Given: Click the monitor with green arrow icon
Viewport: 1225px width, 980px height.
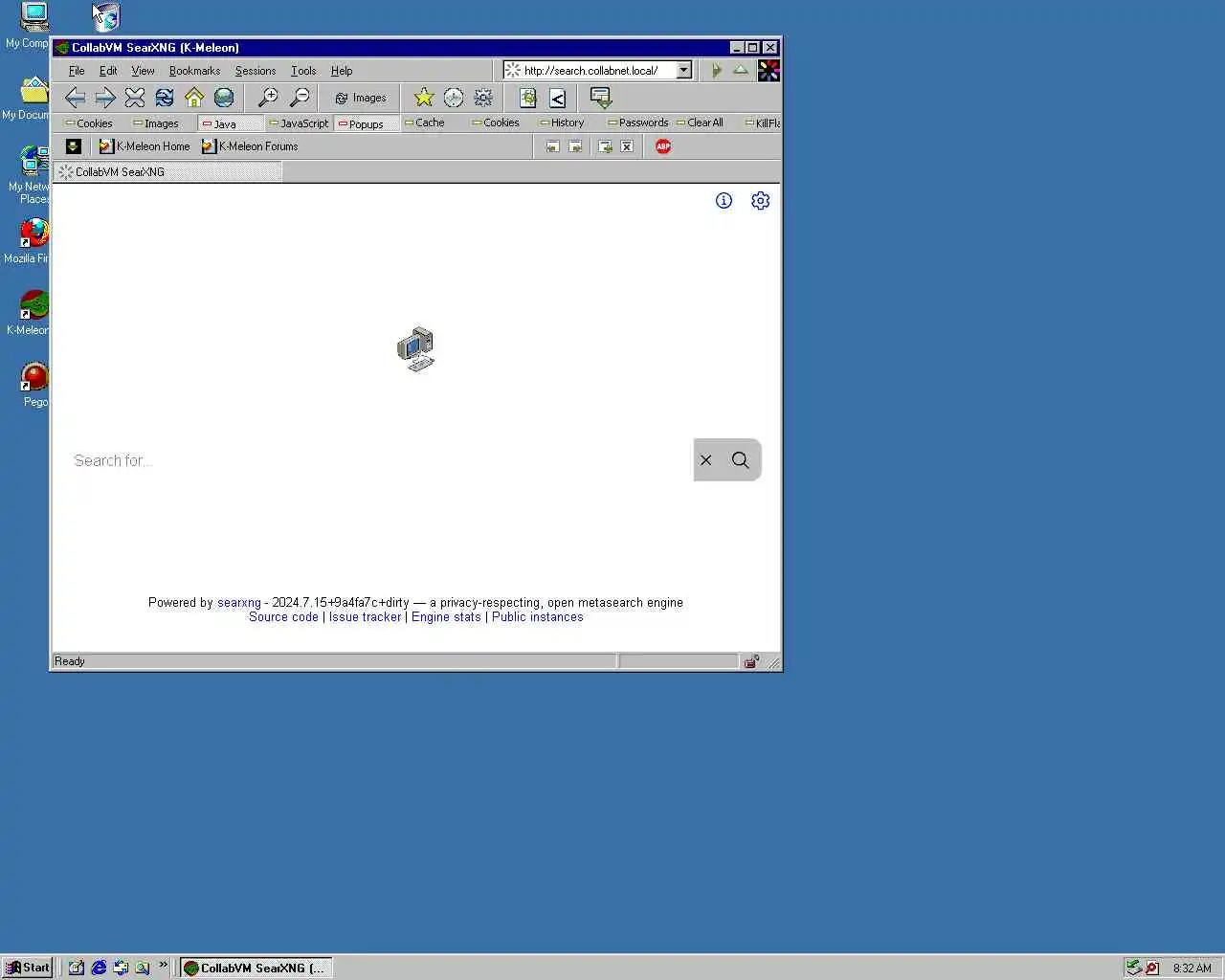Looking at the screenshot, I should 601,98.
